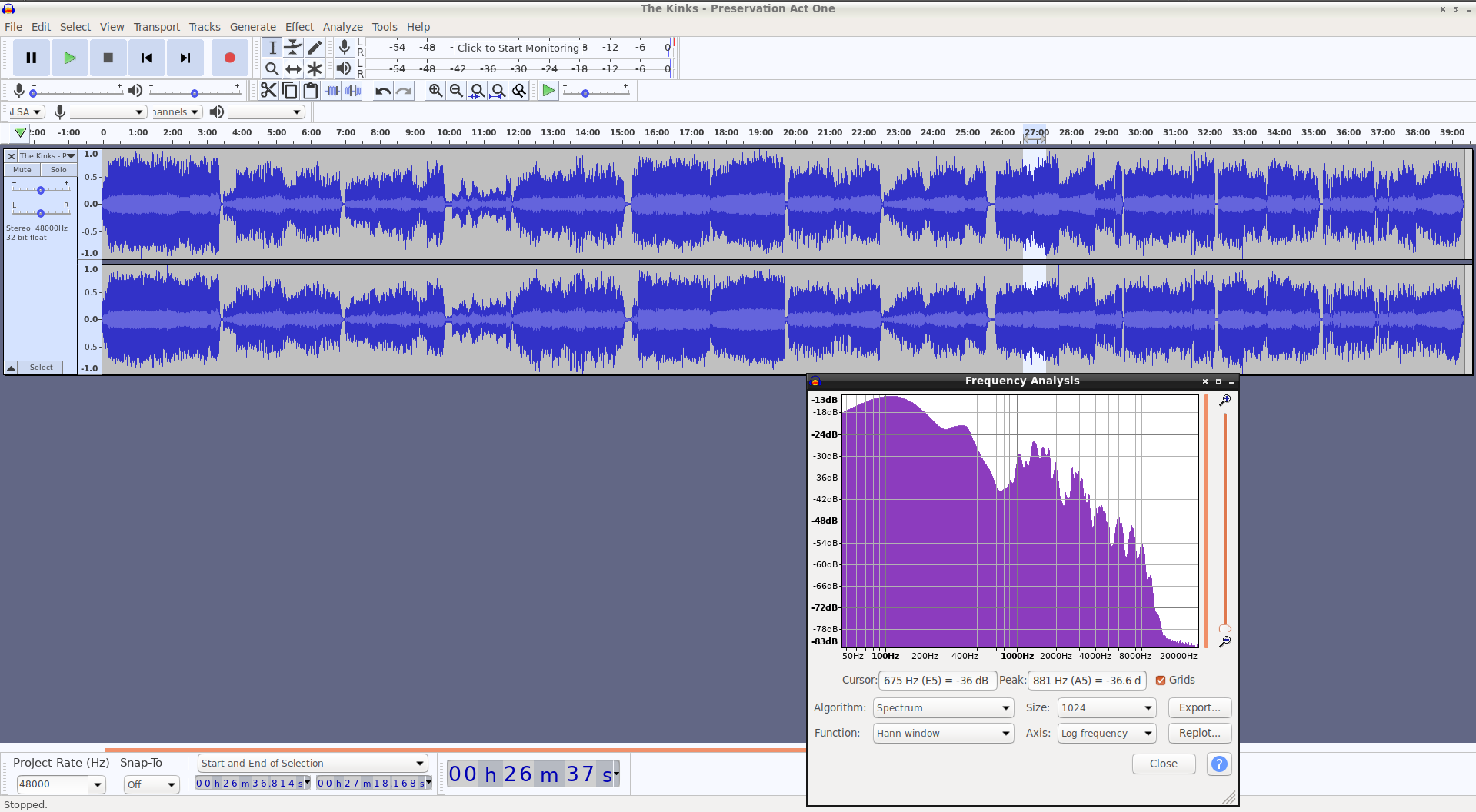This screenshot has height=812, width=1476.
Task: Open the Edit menu
Action: point(41,27)
